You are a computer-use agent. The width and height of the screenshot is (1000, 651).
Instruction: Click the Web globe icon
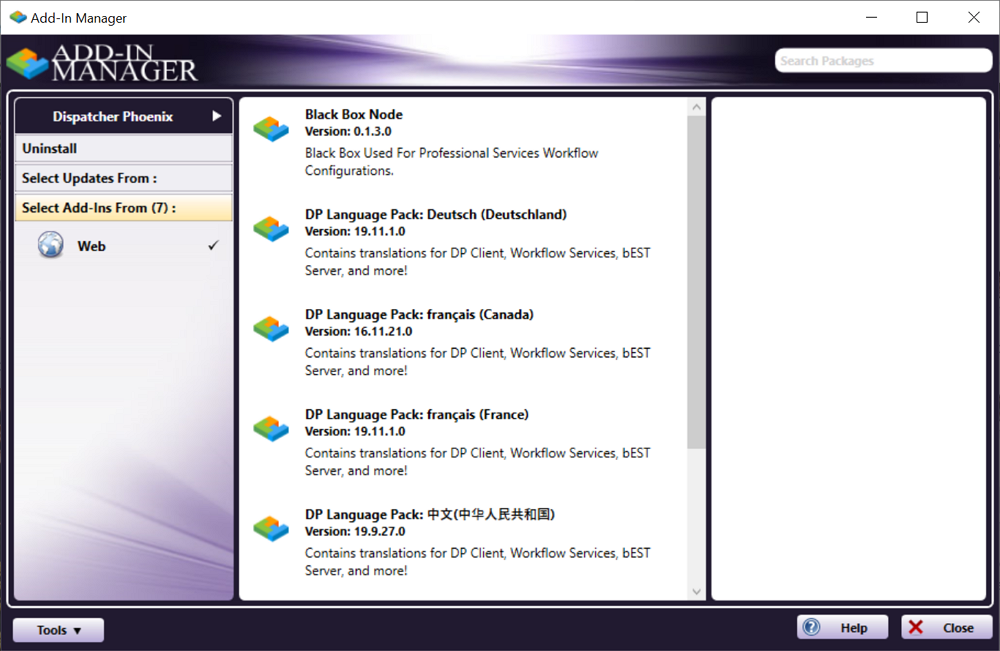coord(50,245)
